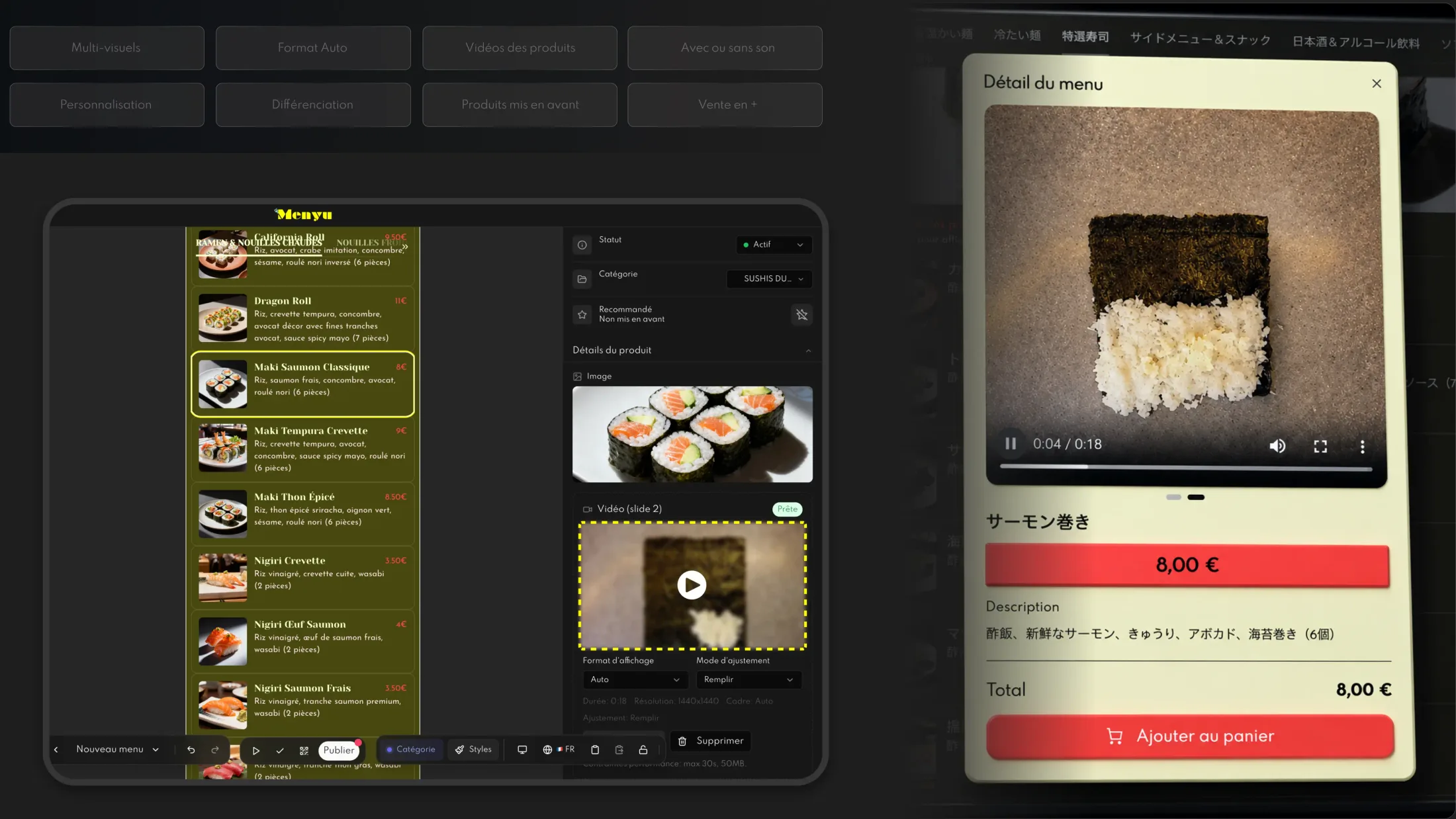Collapse the Détails du produit section
Image resolution: width=1456 pixels, height=819 pixels.
(808, 351)
